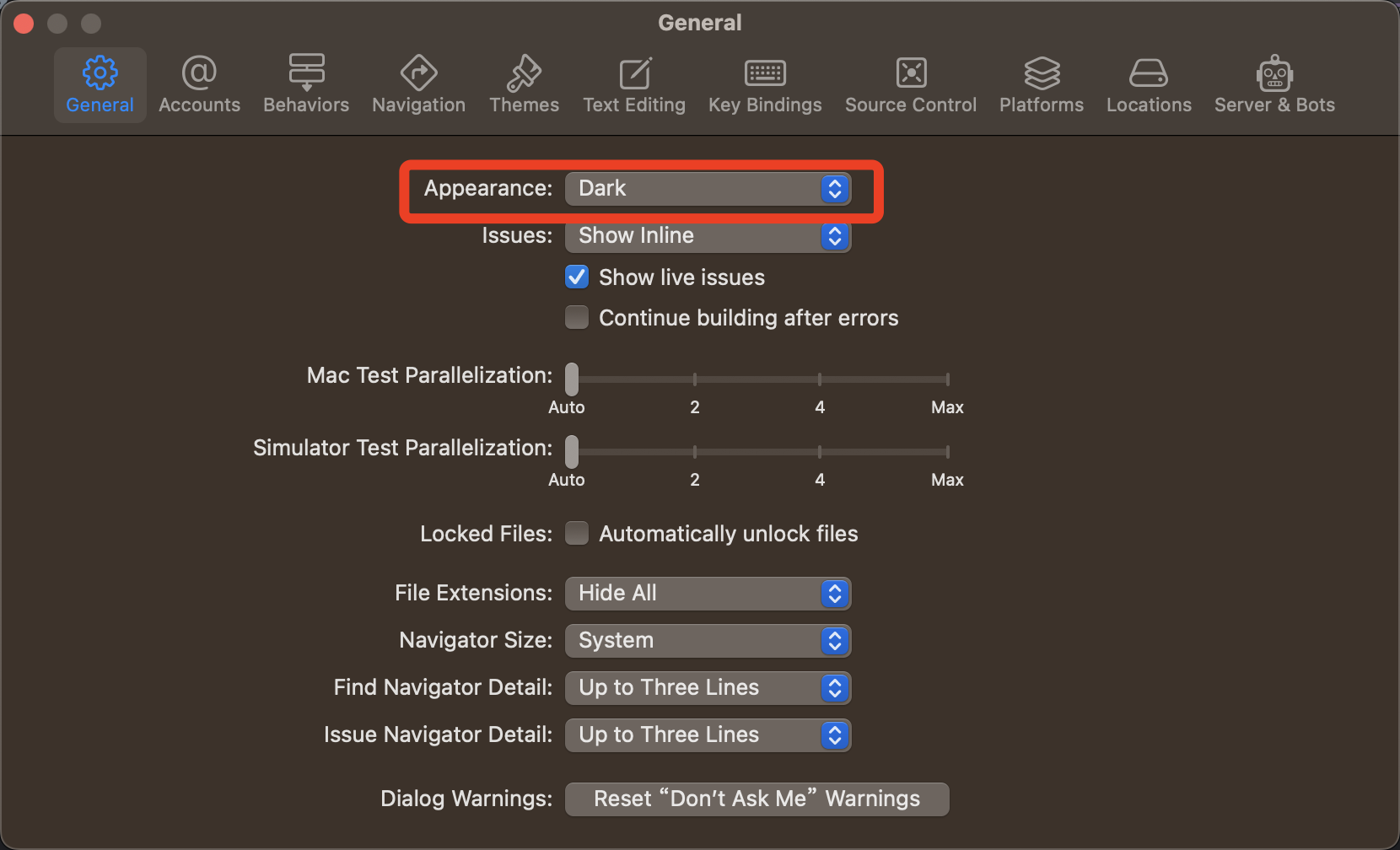This screenshot has width=1400, height=850.
Task: Open the Issues Show Inline dropdown
Action: tap(708, 235)
